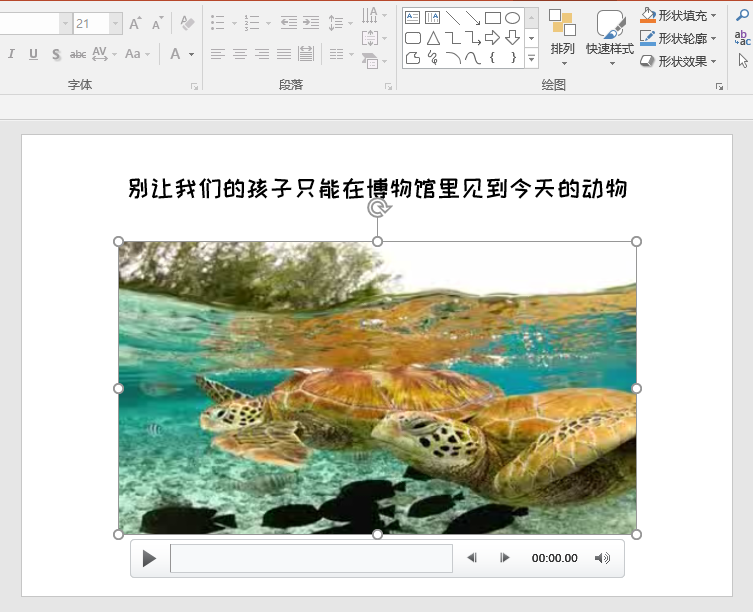Step video backward one frame
Image resolution: width=753 pixels, height=612 pixels.
coord(472,558)
